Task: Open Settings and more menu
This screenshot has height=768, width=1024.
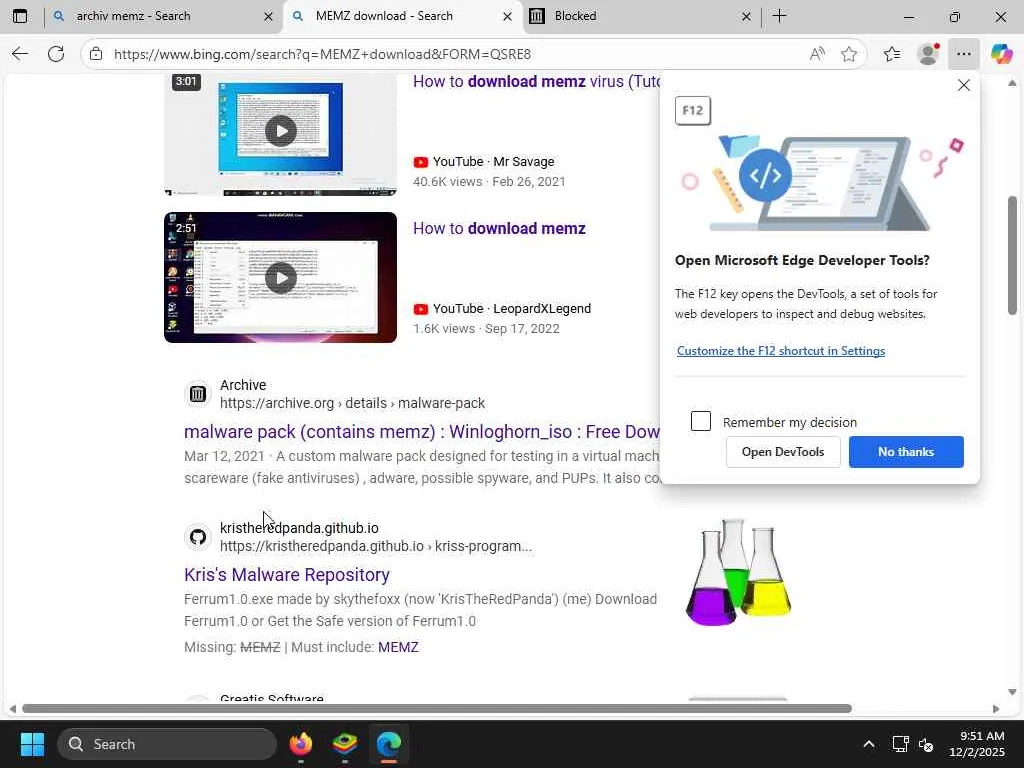Action: click(964, 54)
